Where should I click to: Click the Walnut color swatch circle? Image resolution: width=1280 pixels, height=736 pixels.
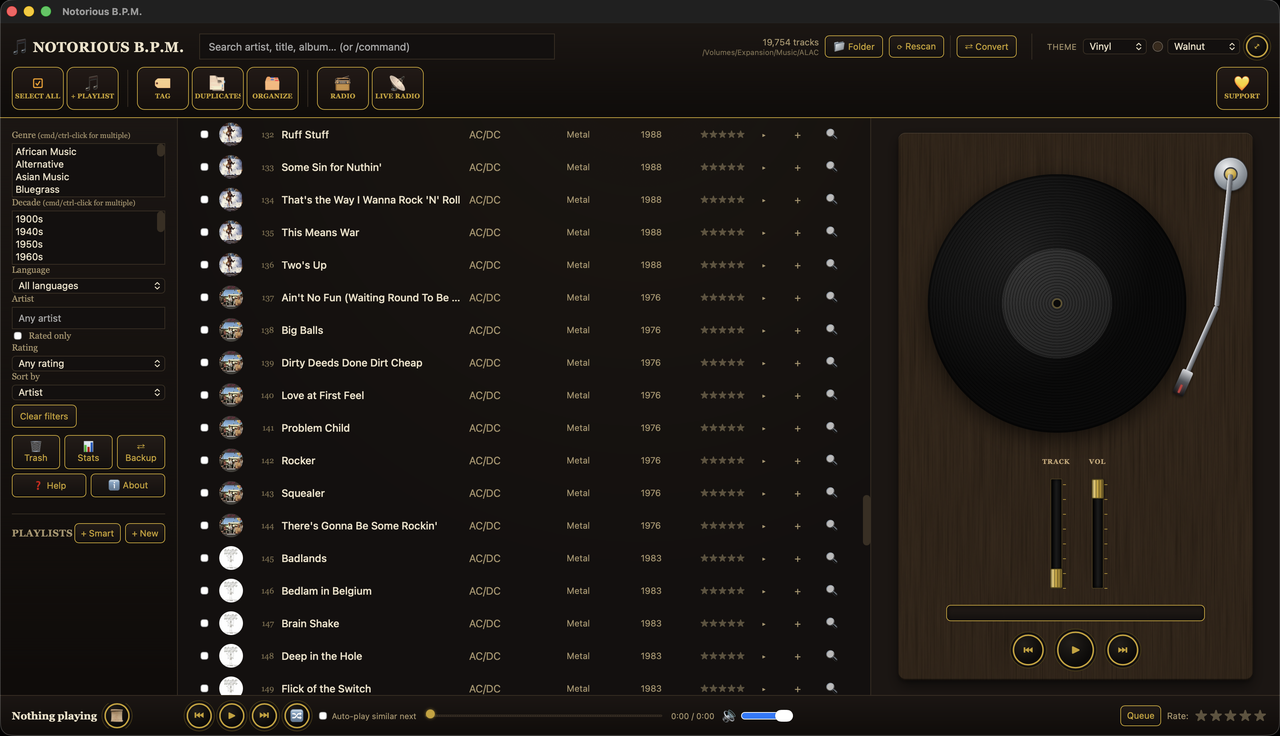coord(1158,47)
